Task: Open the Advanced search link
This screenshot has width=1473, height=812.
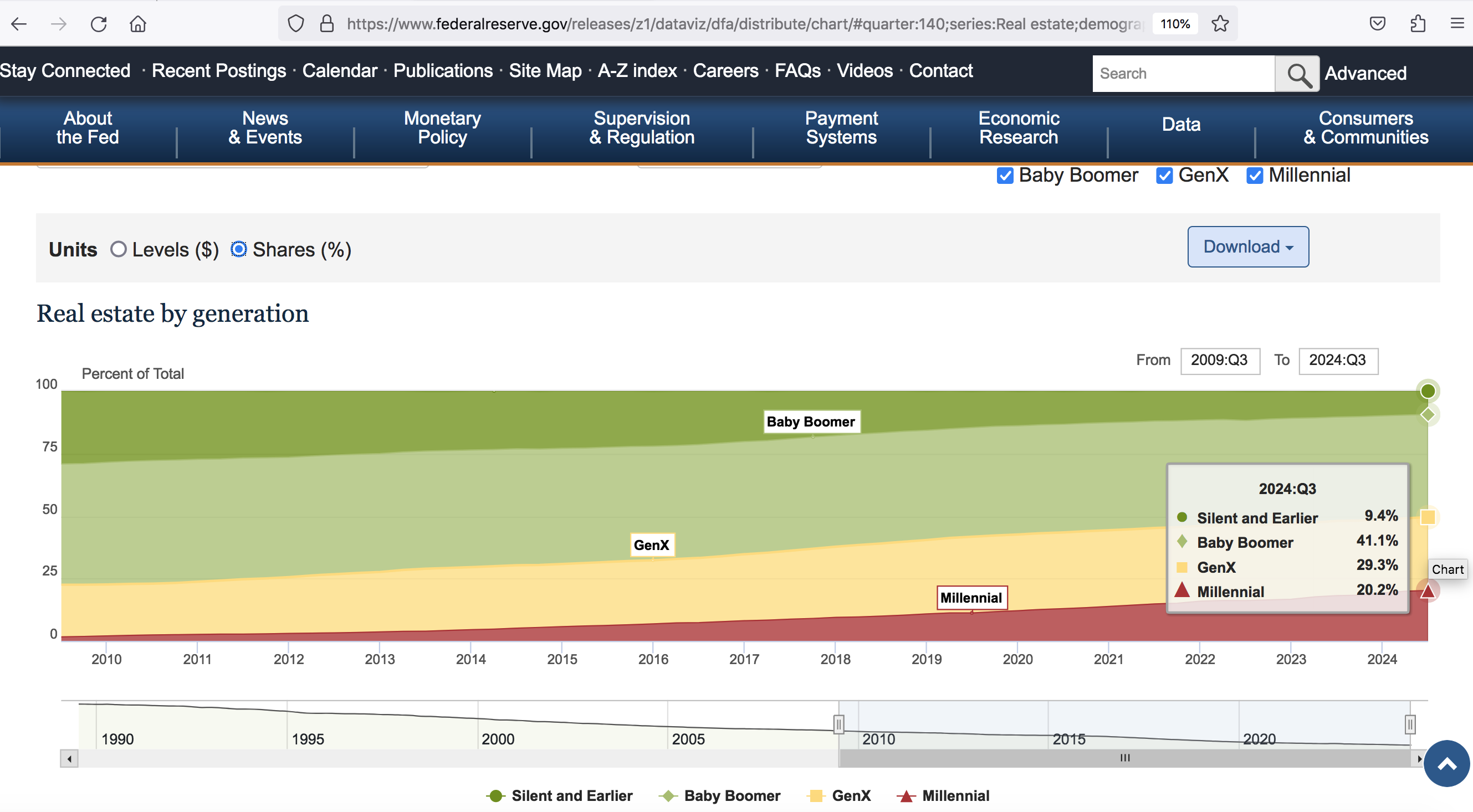Action: coord(1365,73)
